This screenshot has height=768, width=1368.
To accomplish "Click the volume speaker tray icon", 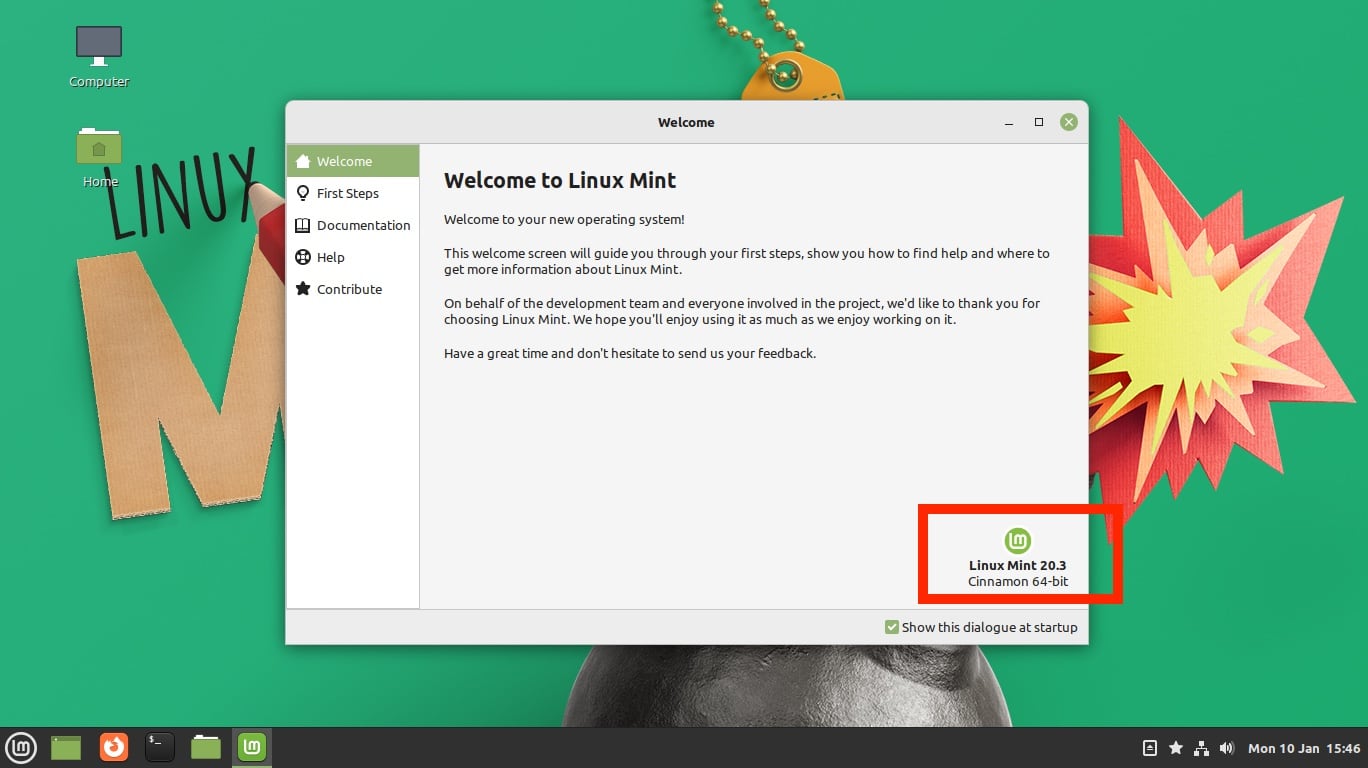I will [x=1227, y=748].
